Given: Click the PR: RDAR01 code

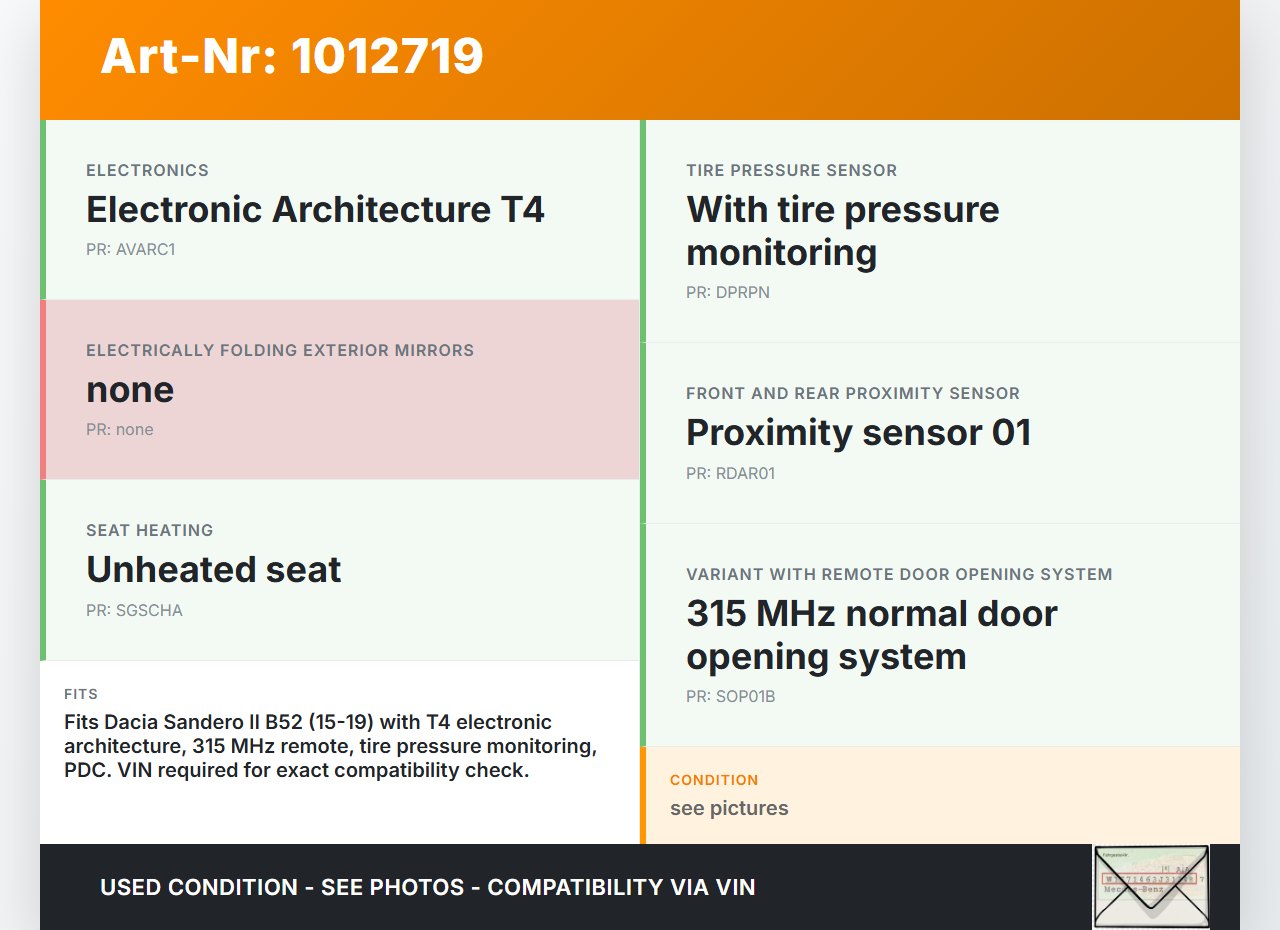Looking at the screenshot, I should 731,474.
